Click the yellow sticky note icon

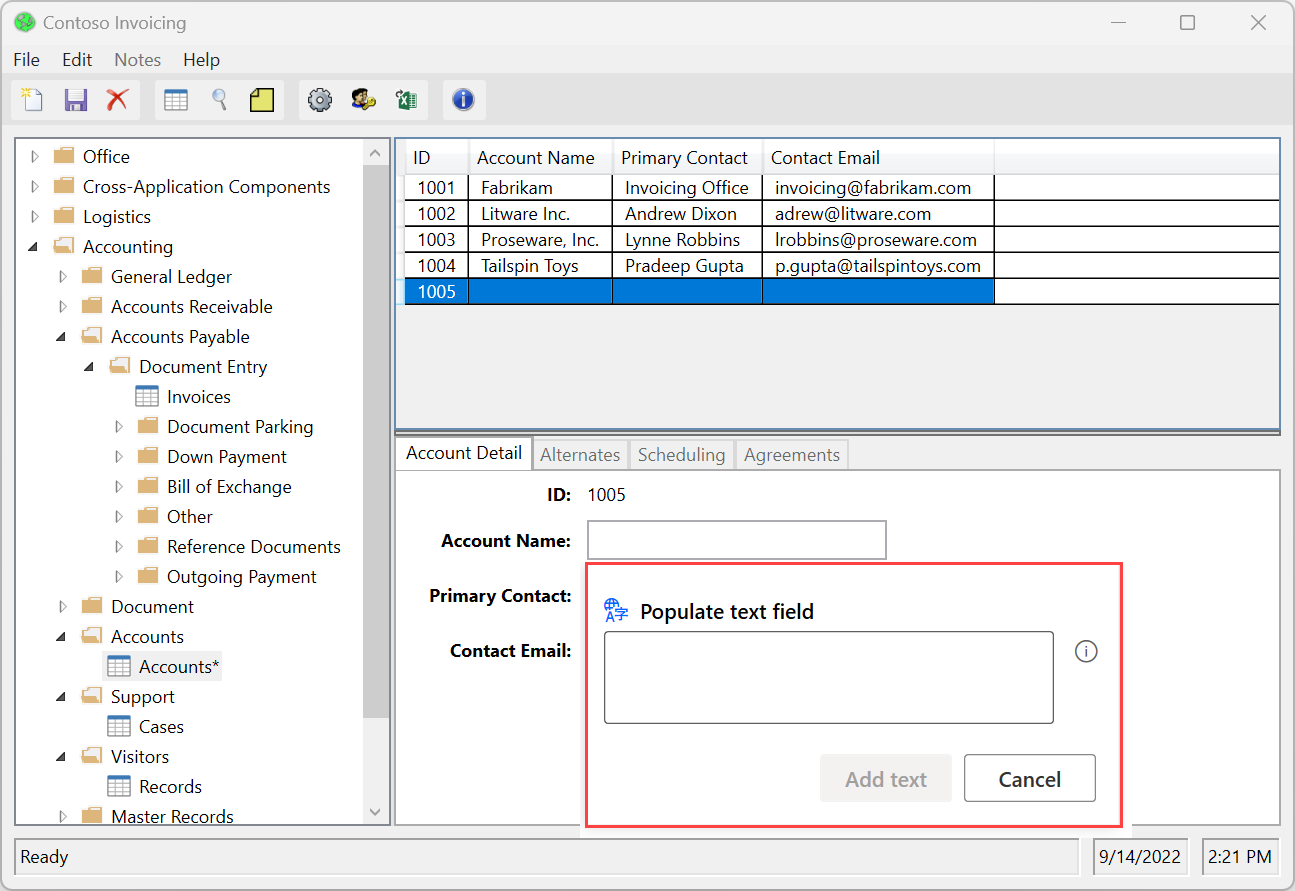pyautogui.click(x=262, y=100)
